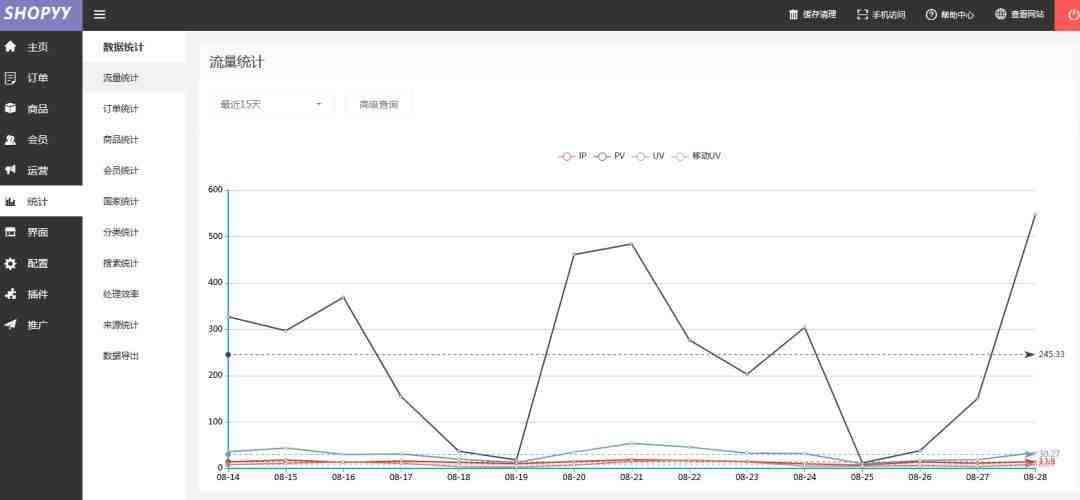Click the PV data point at 08-24
The height and width of the screenshot is (500, 1080).
[x=804, y=327]
